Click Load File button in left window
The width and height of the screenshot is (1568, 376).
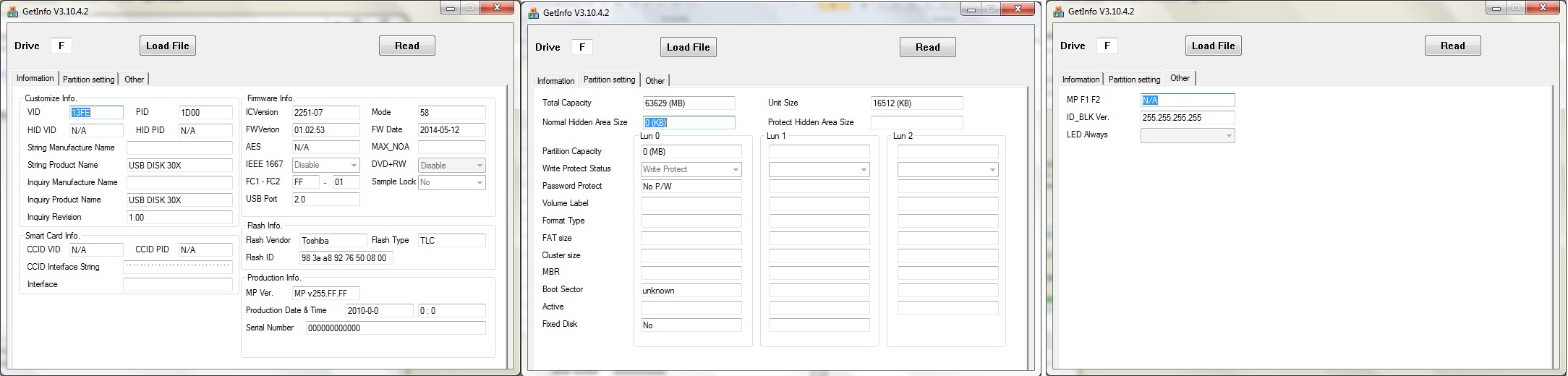[x=168, y=46]
